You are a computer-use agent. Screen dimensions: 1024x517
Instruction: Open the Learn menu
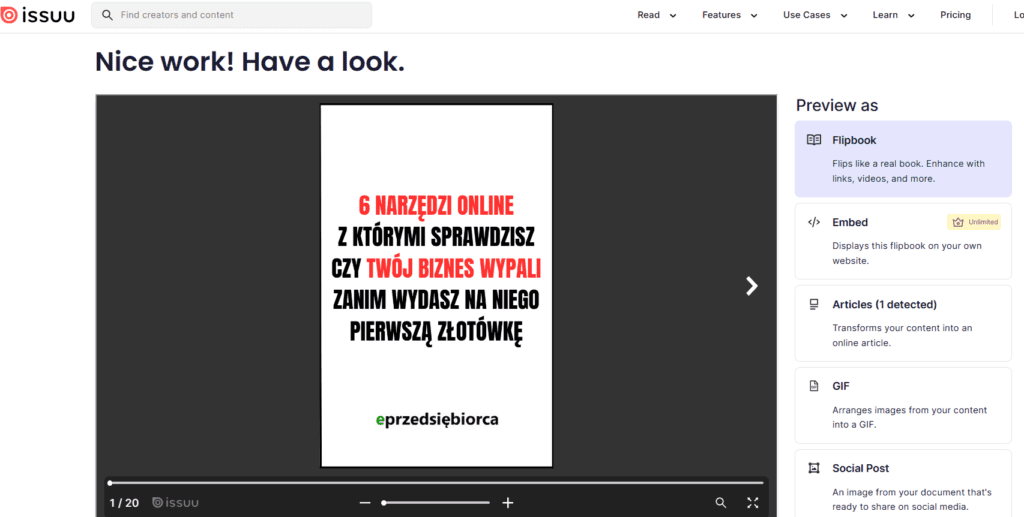pos(893,15)
